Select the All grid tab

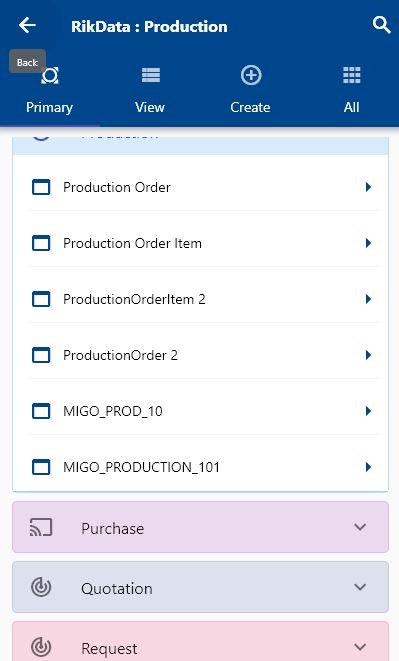(x=351, y=90)
